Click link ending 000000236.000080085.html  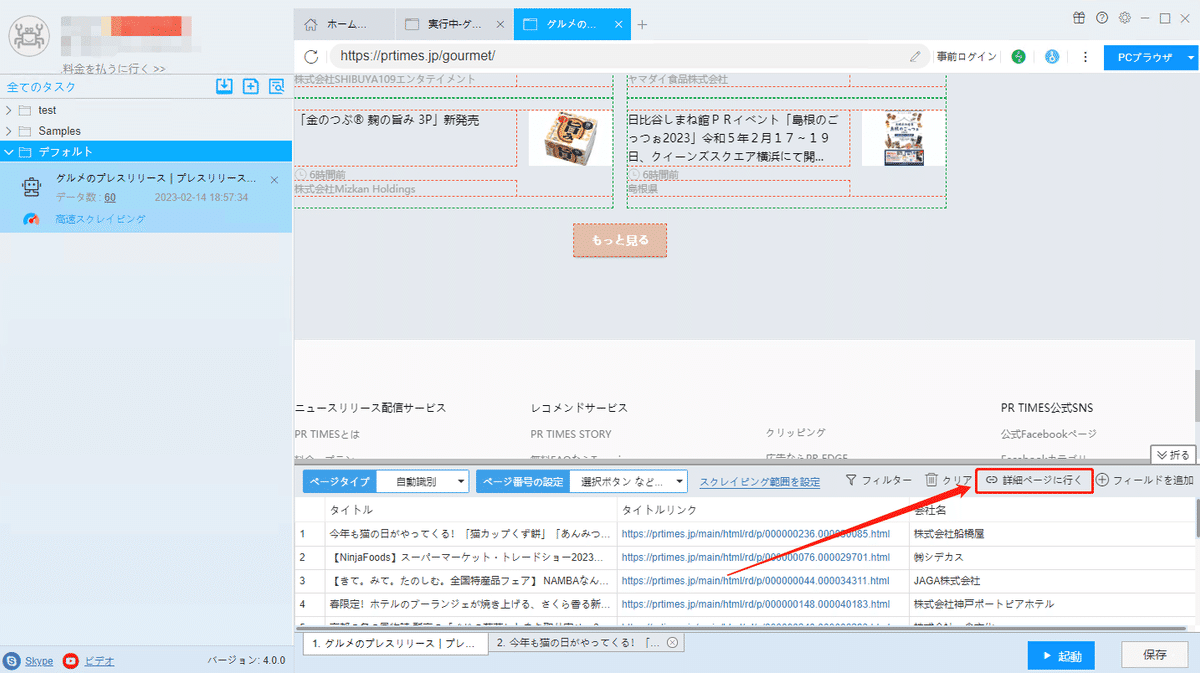click(x=755, y=534)
